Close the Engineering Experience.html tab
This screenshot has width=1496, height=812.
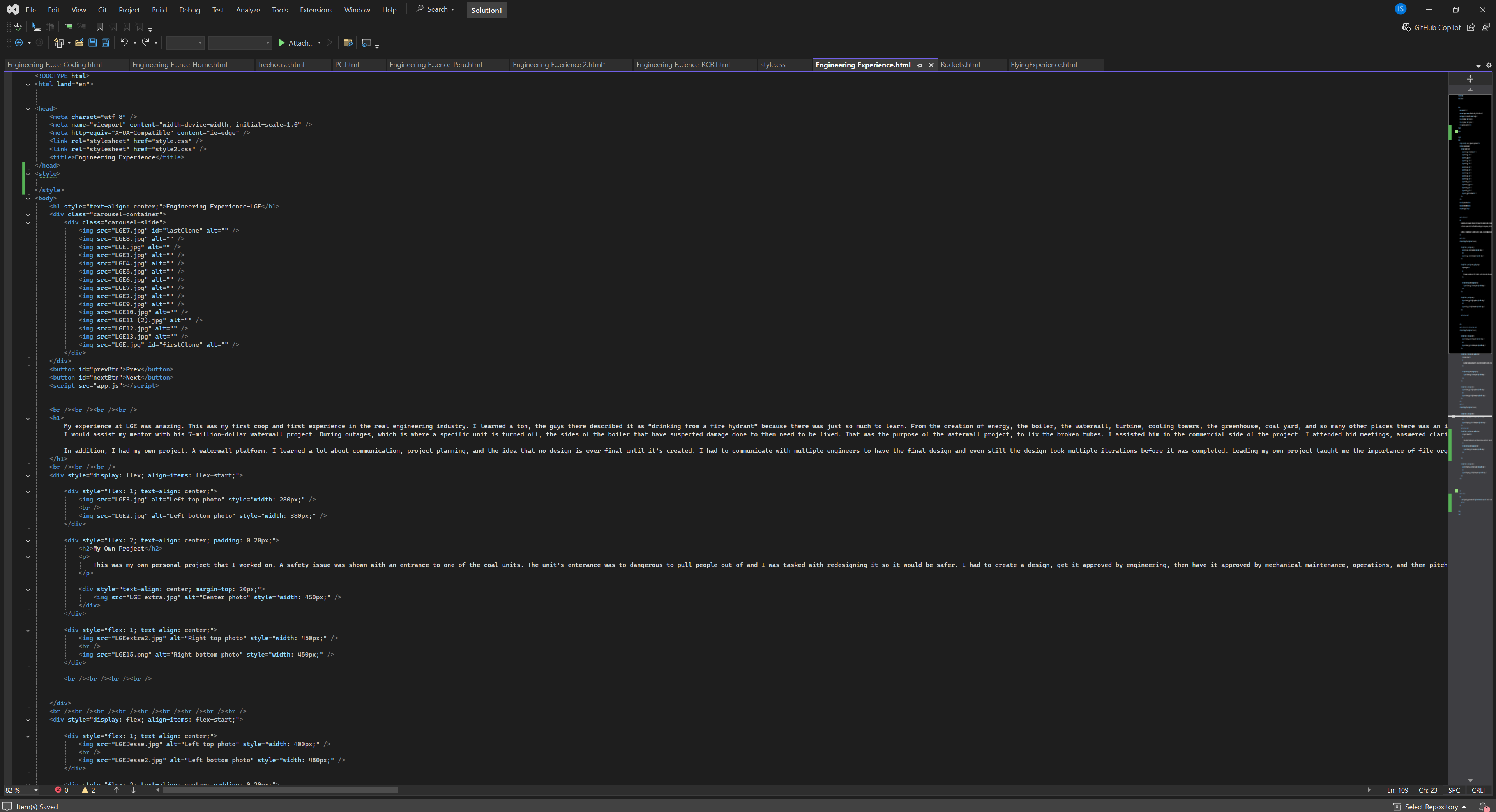pos(931,65)
